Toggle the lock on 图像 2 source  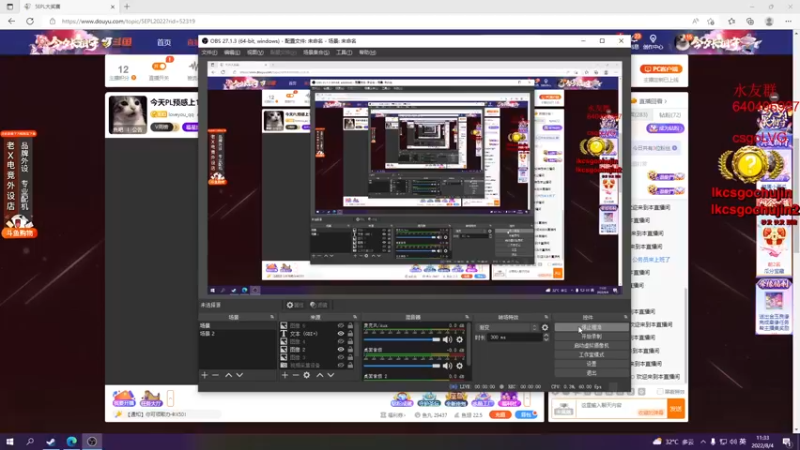[351, 349]
